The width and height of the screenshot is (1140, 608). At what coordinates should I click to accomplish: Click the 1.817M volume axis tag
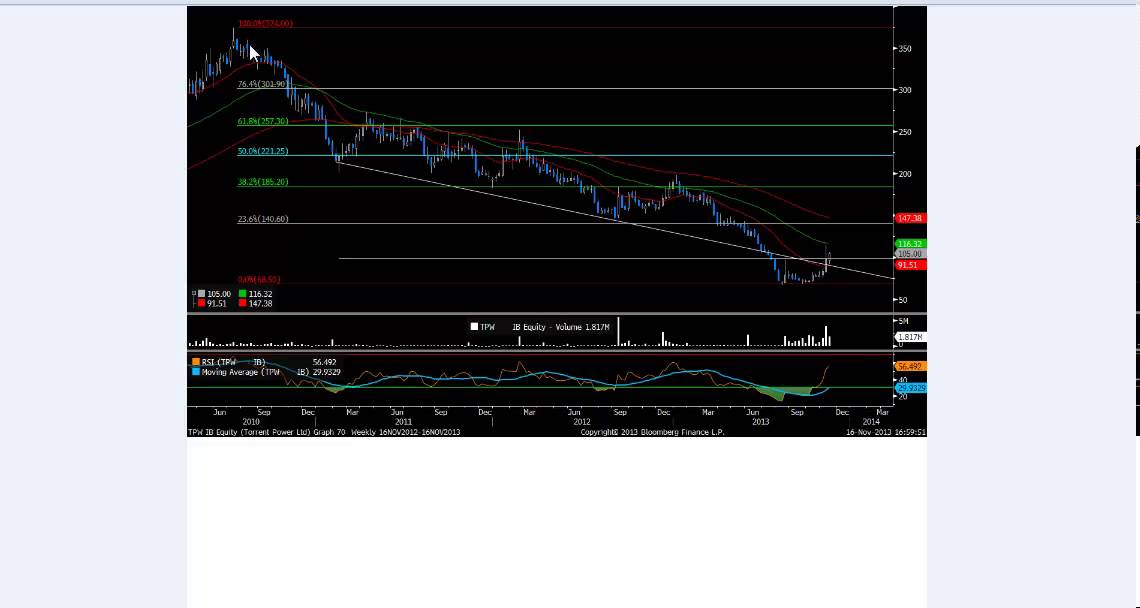910,337
